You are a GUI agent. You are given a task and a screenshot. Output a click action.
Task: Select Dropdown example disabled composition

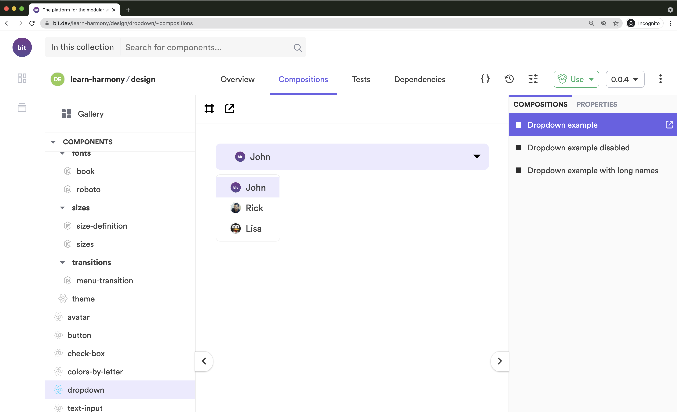point(577,148)
